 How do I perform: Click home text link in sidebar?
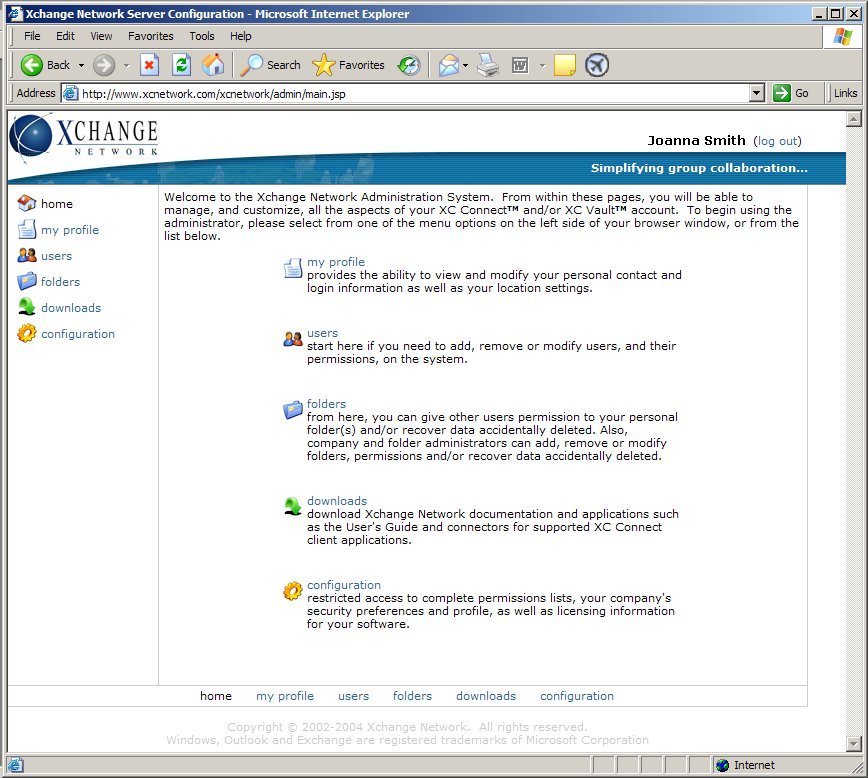point(56,204)
